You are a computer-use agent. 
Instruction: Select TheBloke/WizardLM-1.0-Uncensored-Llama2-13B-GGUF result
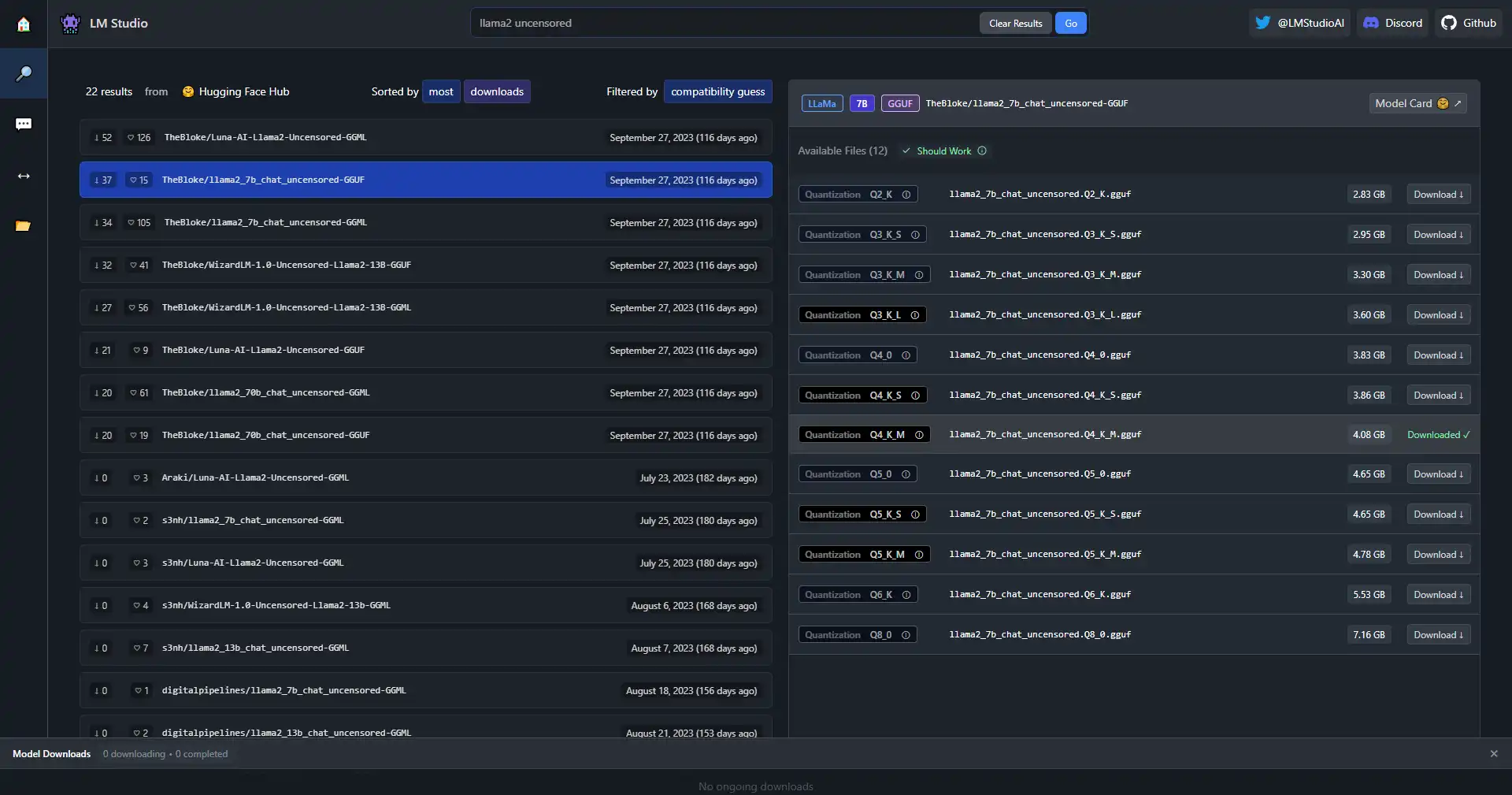point(425,265)
